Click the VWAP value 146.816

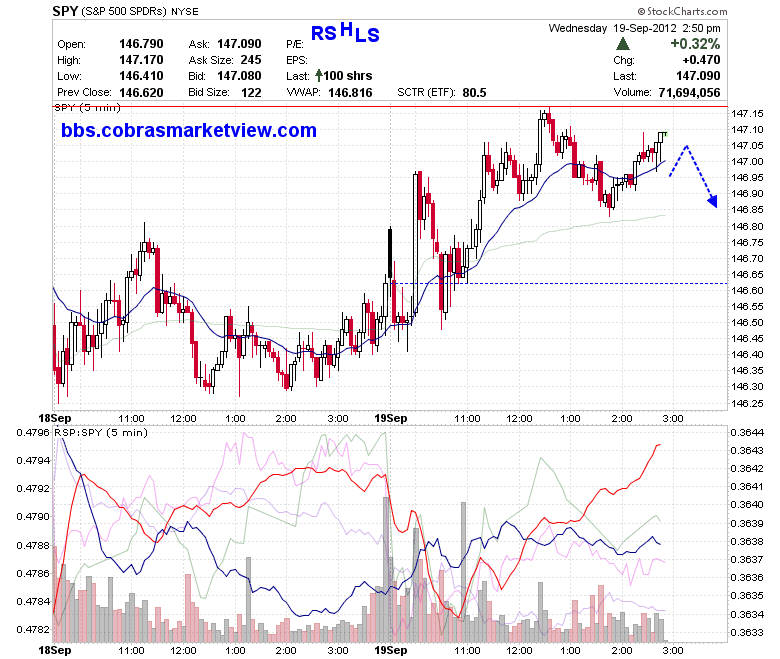point(350,93)
